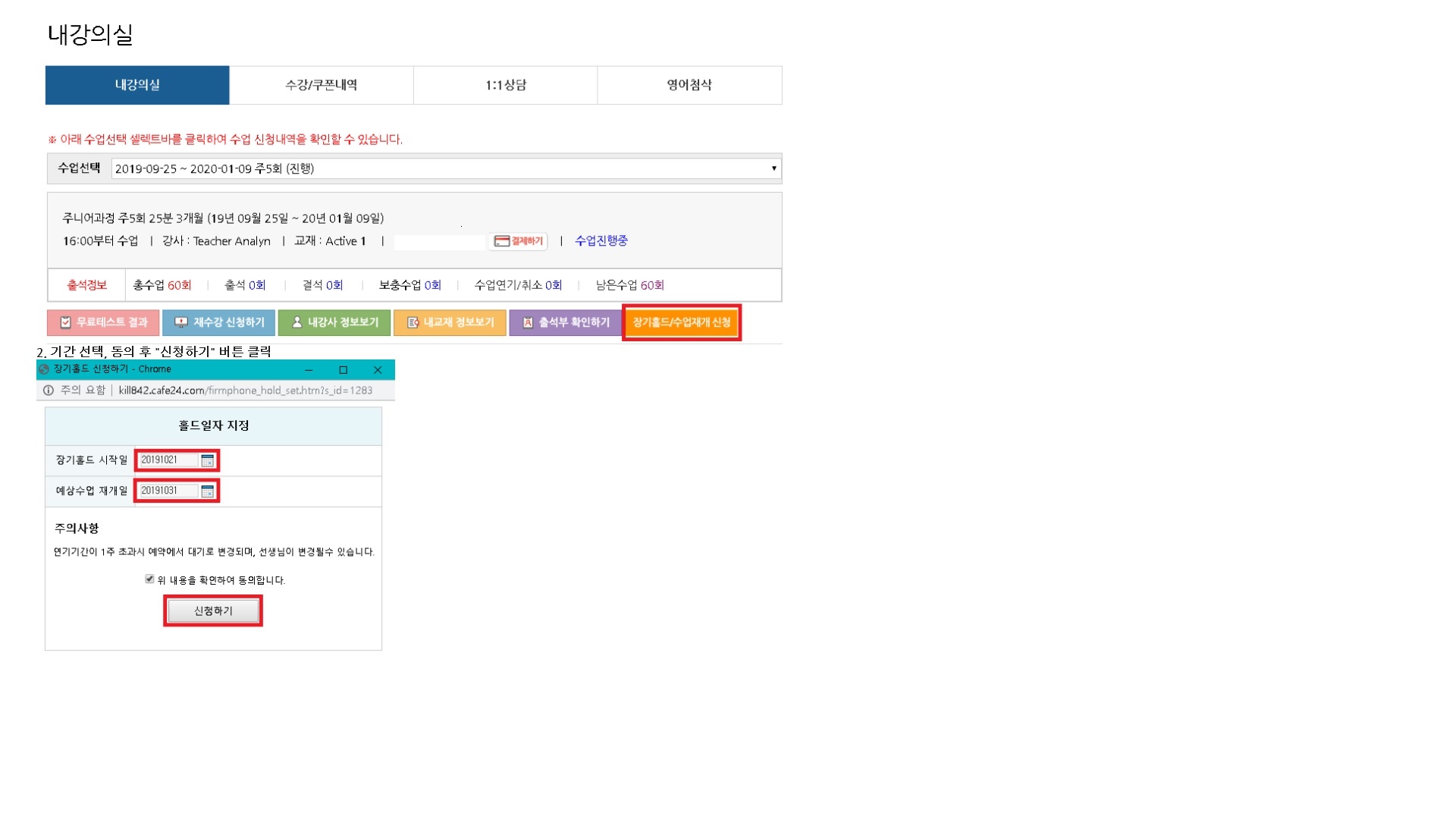Click the 출석정보 label

point(86,285)
